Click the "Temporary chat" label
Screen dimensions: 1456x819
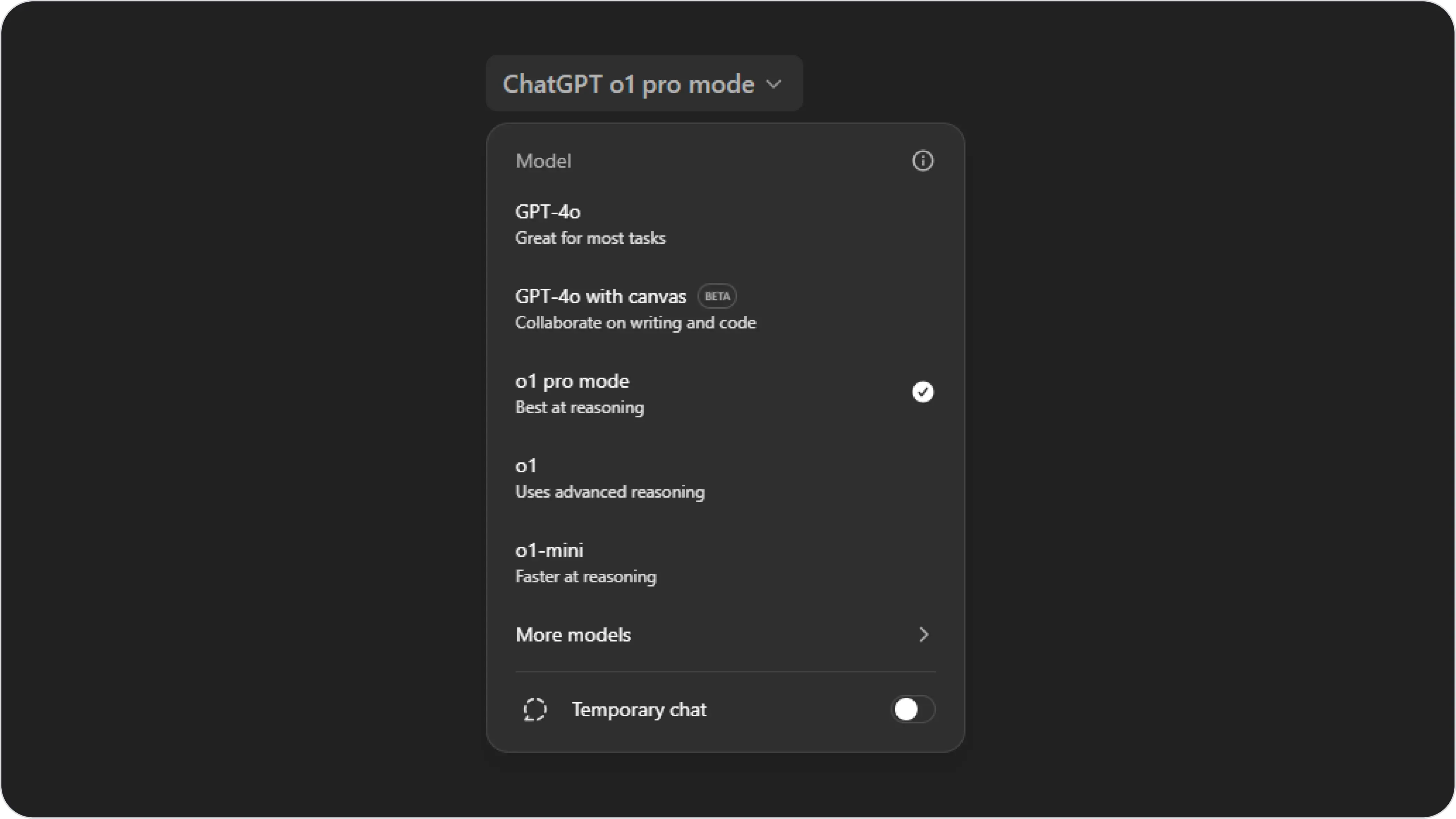pyautogui.click(x=639, y=710)
